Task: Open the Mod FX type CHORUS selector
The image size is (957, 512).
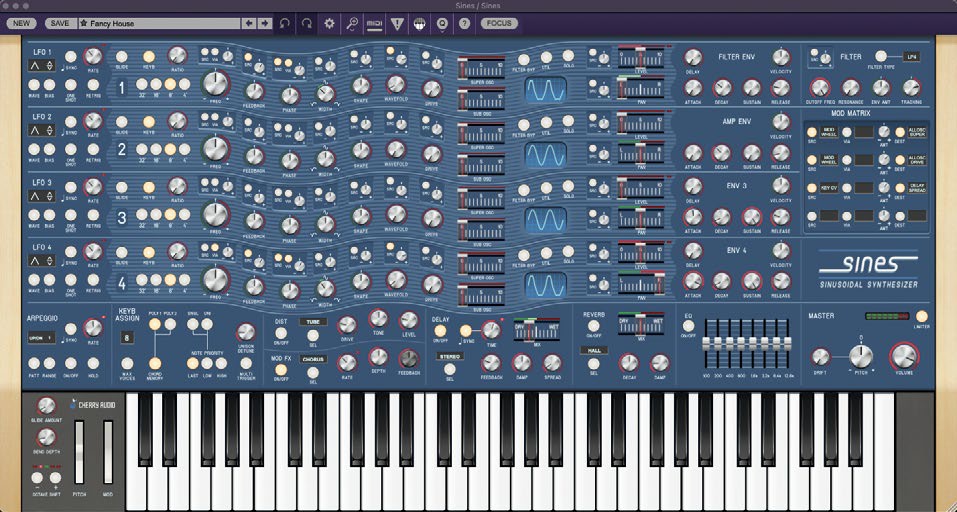Action: pos(313,359)
